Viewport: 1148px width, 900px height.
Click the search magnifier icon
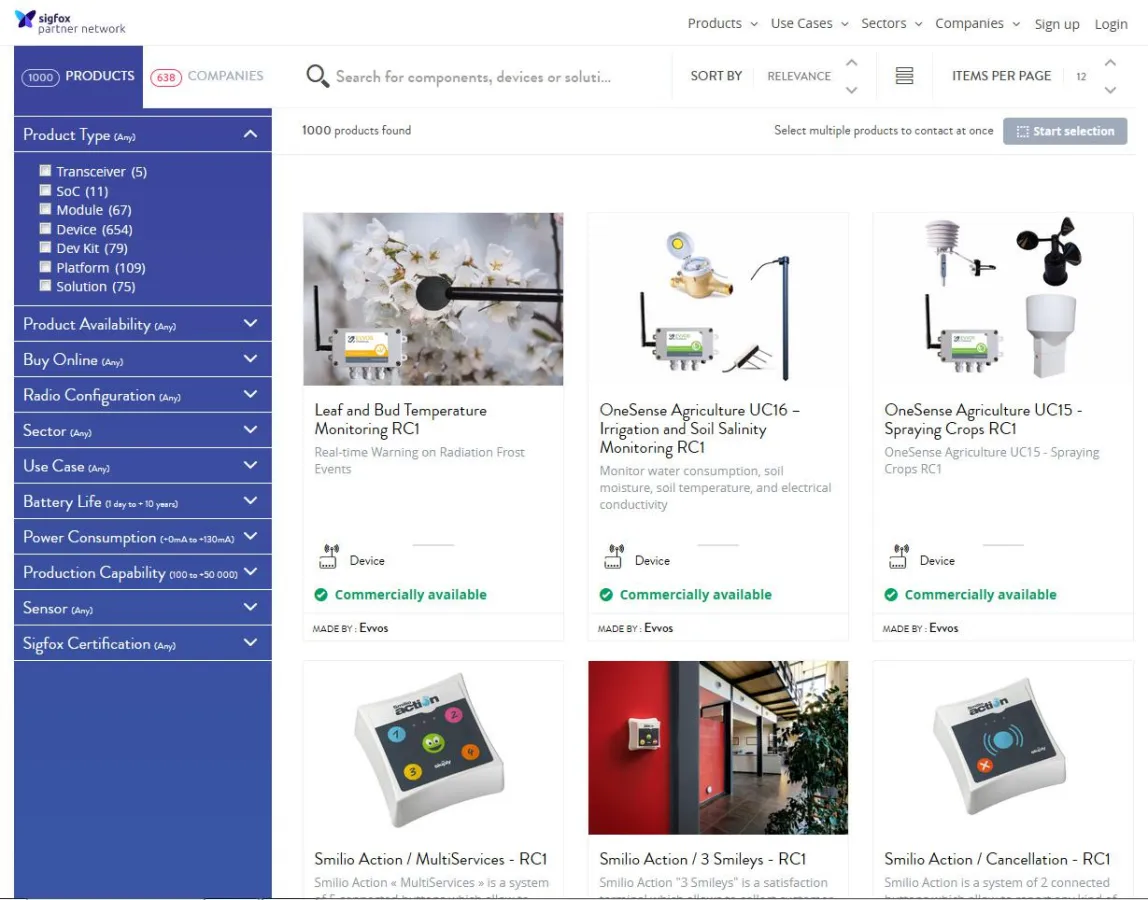317,75
